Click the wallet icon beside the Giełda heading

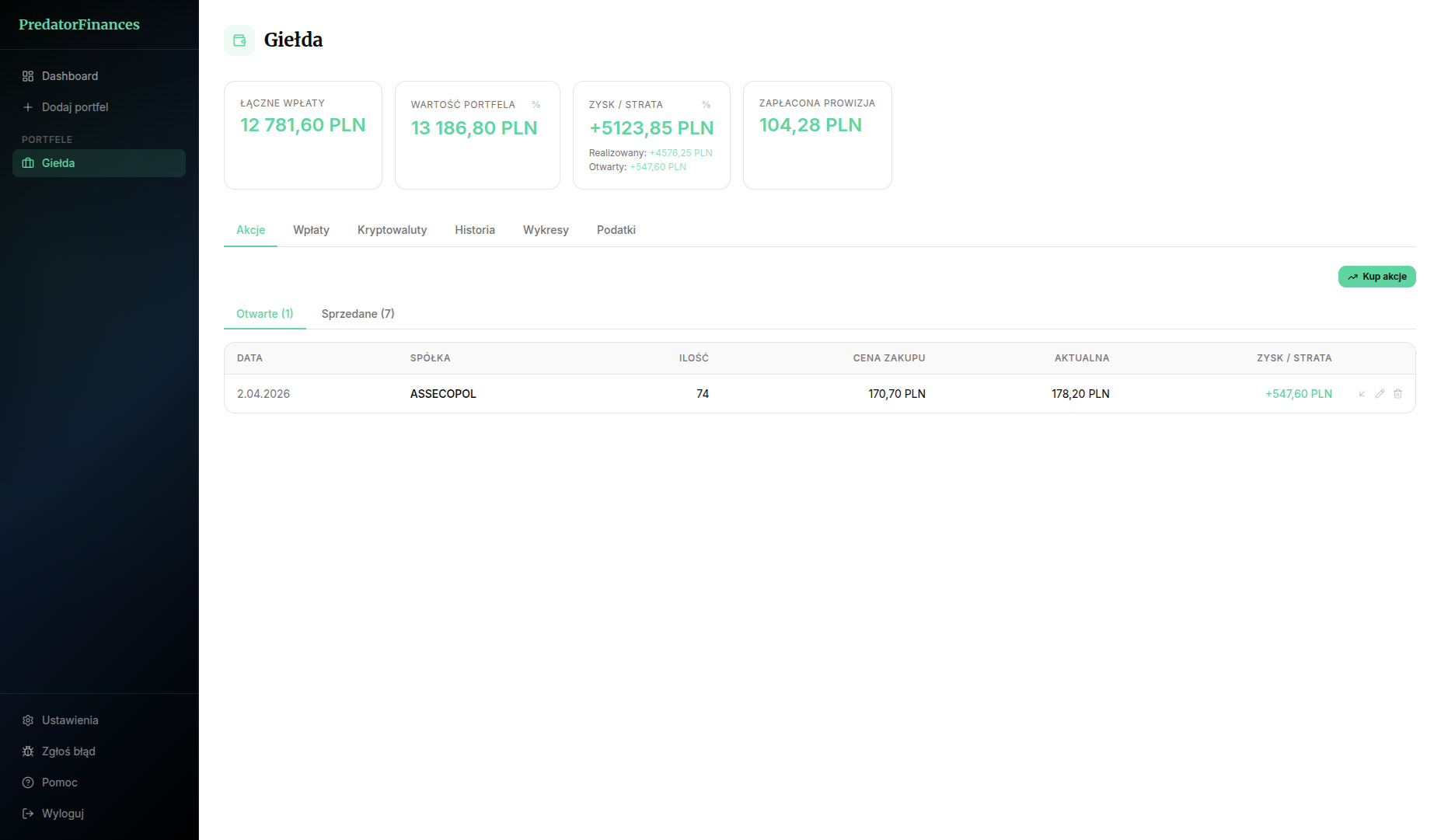tap(239, 40)
